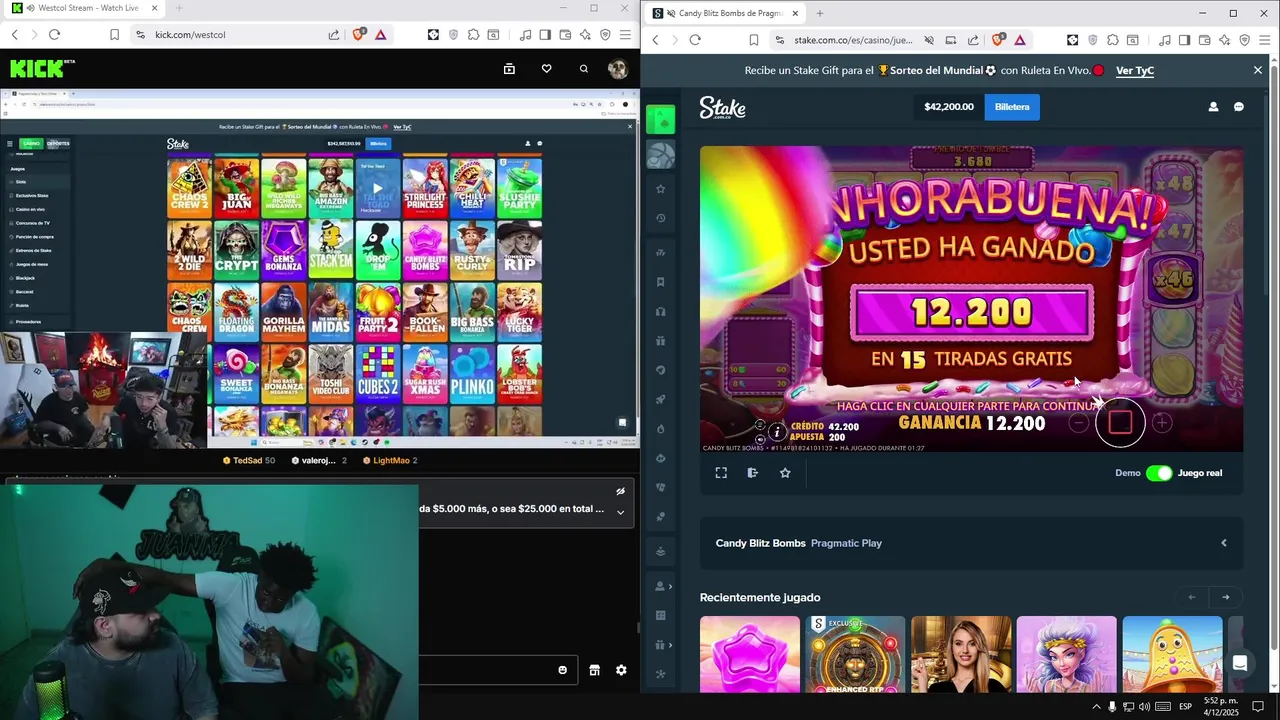Increase bet with plus button in game

[1161, 423]
